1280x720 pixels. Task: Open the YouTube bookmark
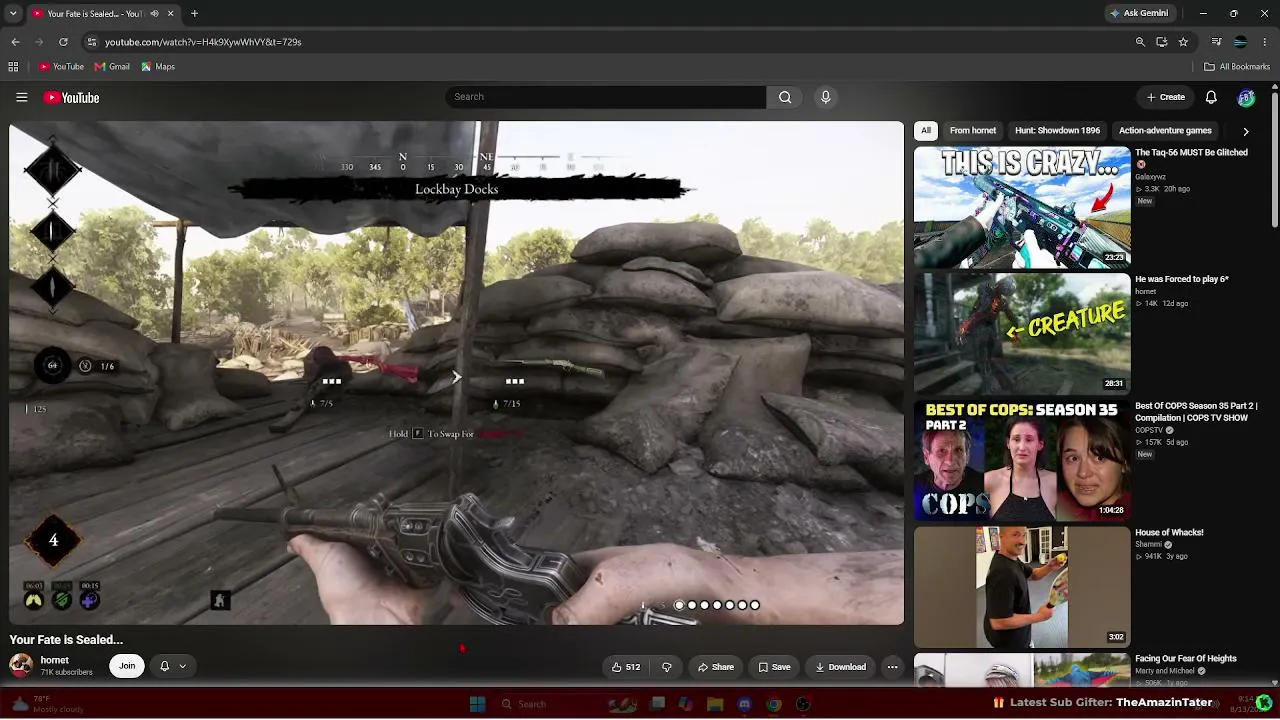click(x=61, y=67)
